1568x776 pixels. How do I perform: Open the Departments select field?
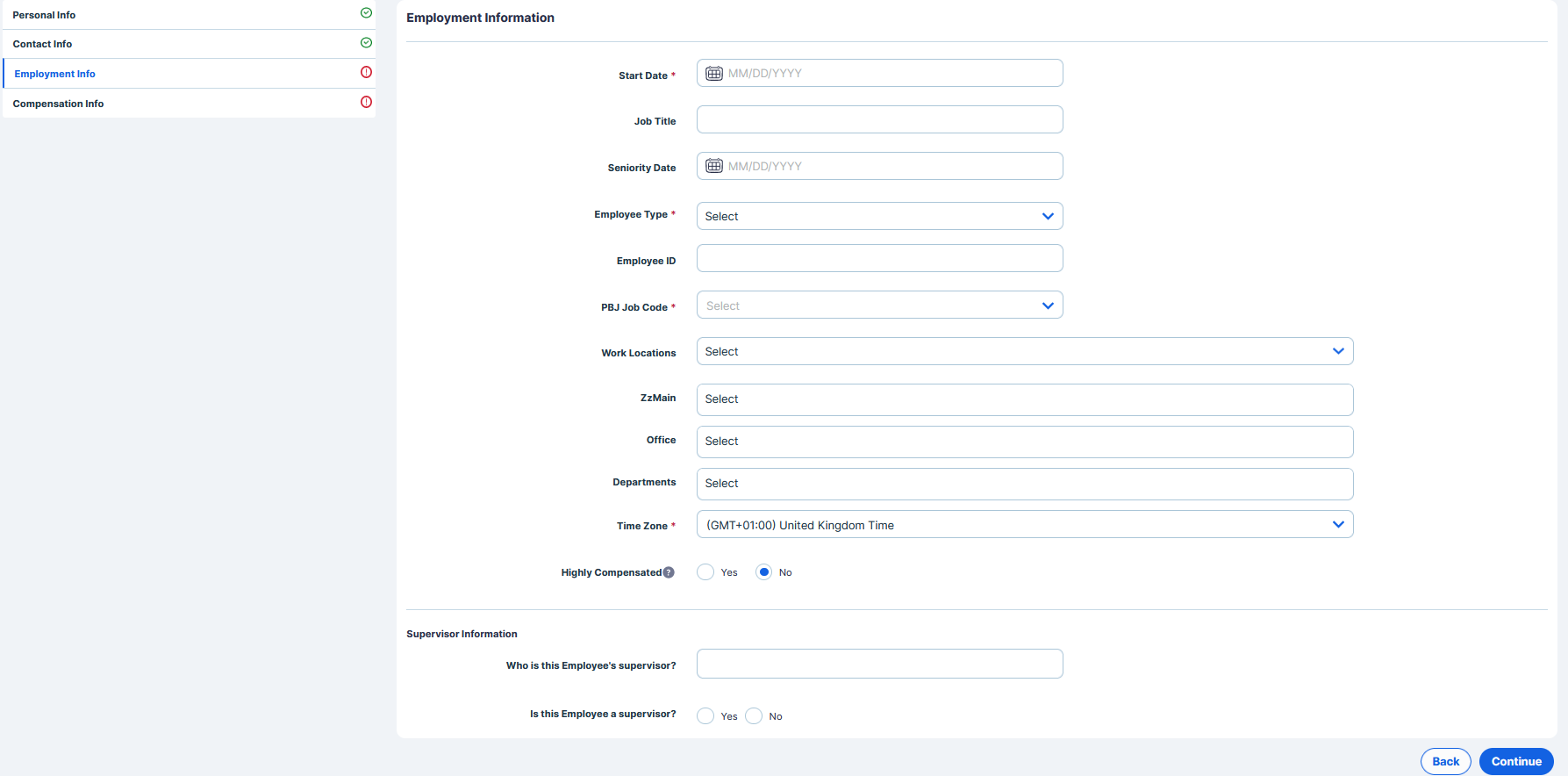tap(1025, 484)
